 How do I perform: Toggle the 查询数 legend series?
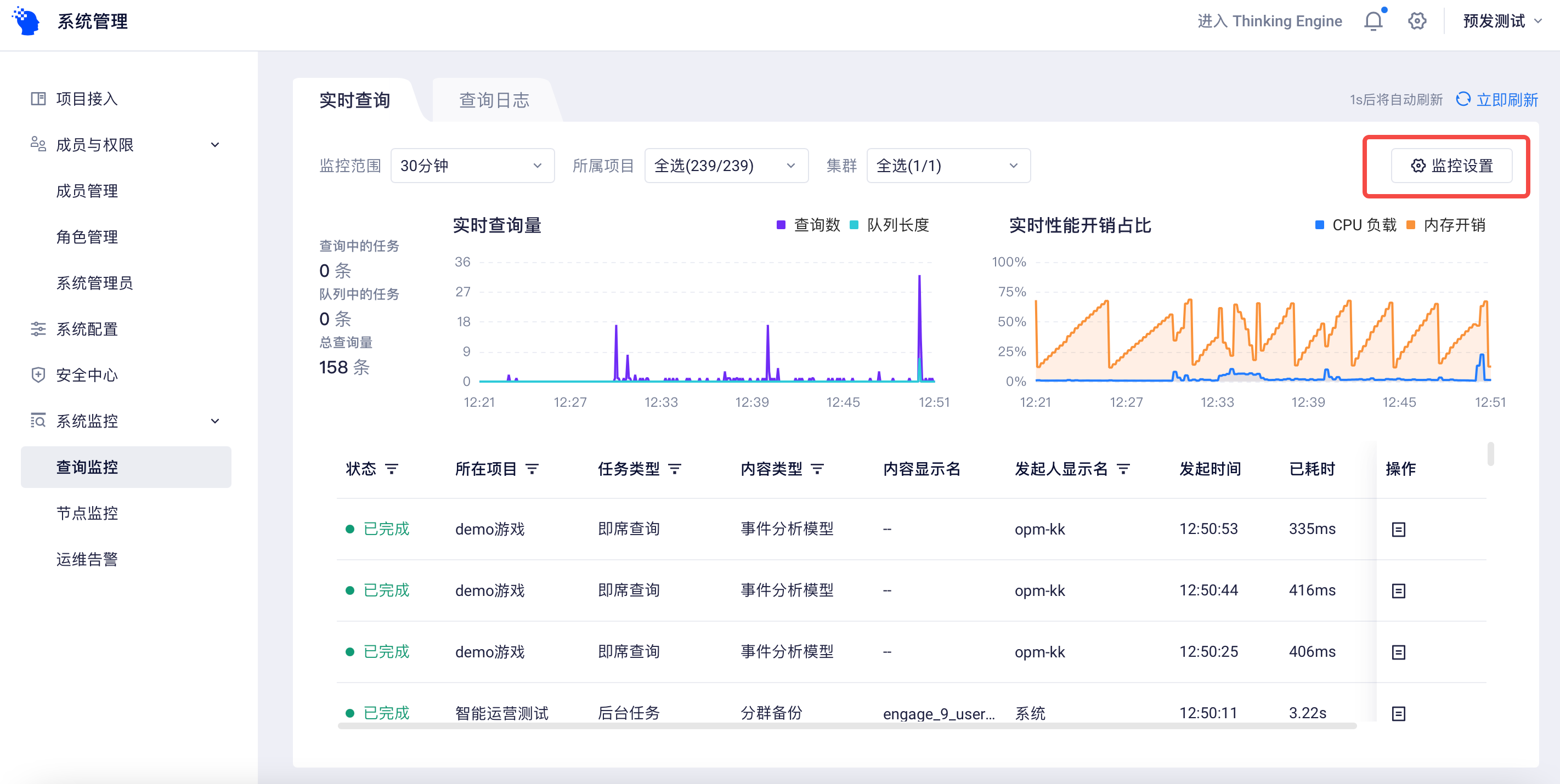(809, 225)
